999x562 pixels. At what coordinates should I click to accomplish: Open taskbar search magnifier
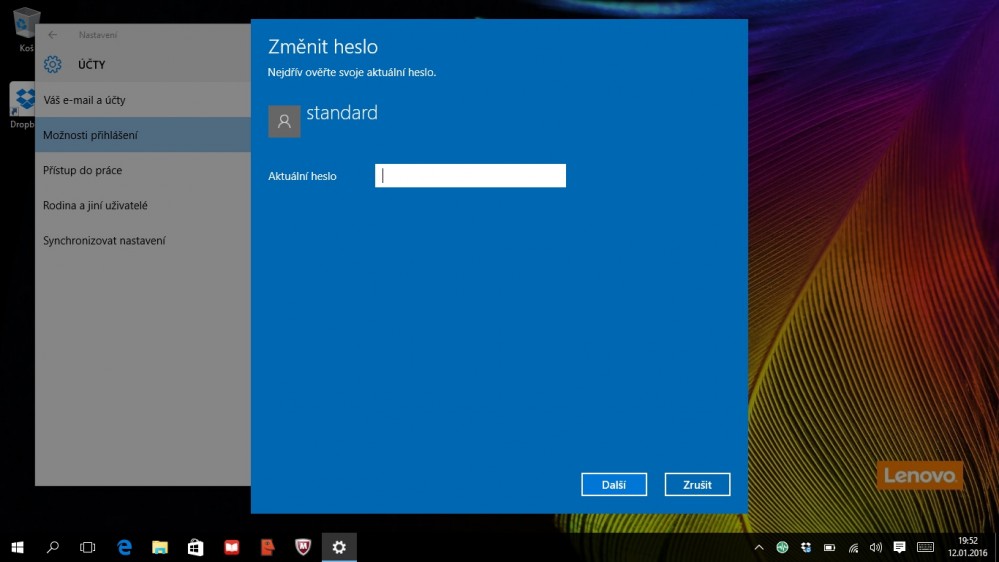click(53, 547)
